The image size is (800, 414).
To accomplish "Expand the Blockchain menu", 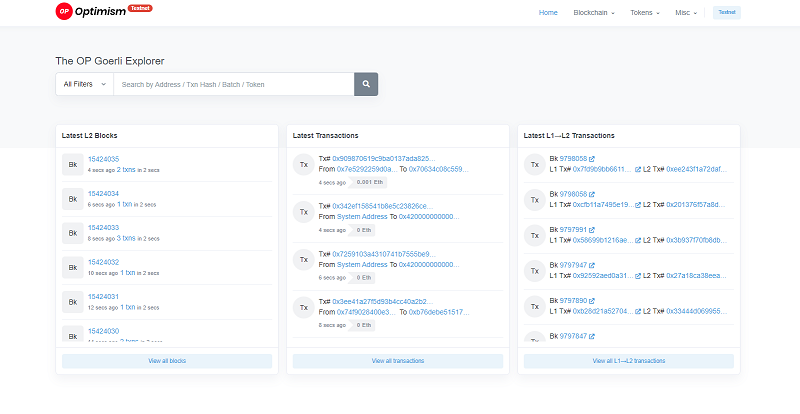I will point(593,13).
